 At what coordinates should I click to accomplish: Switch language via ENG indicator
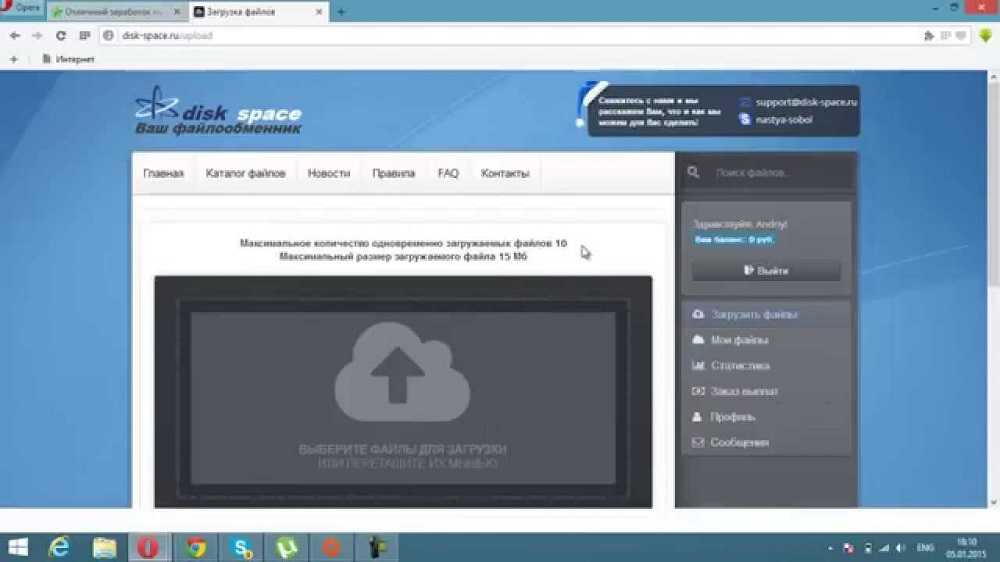[925, 548]
